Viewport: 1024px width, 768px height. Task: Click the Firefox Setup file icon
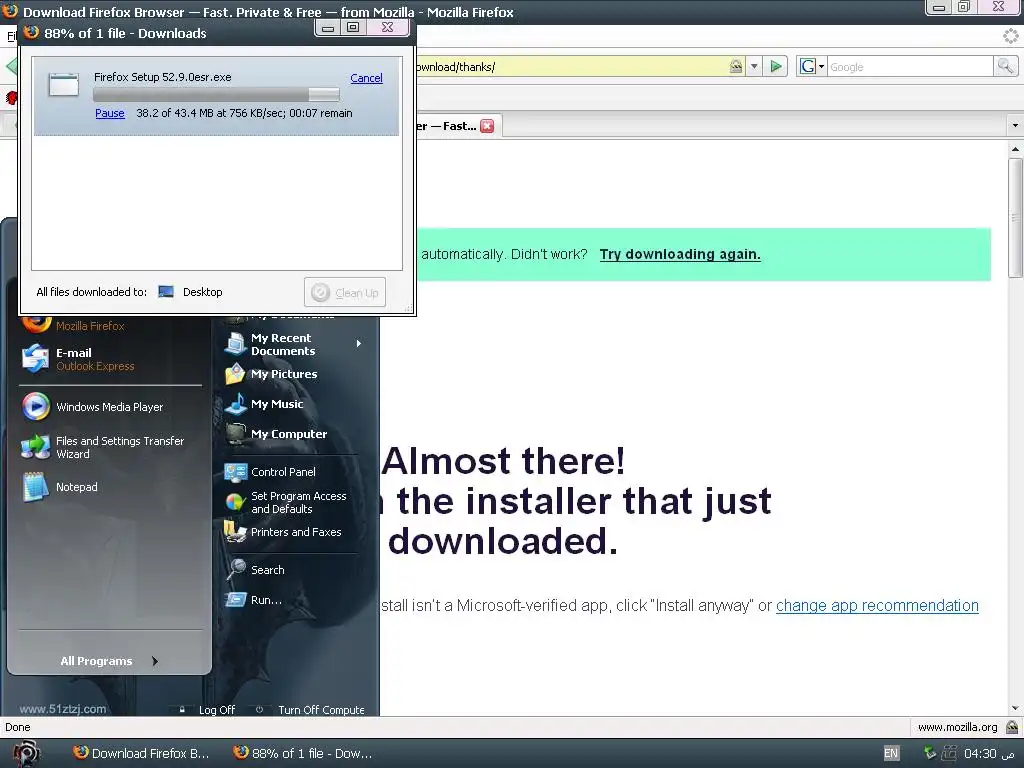point(64,85)
